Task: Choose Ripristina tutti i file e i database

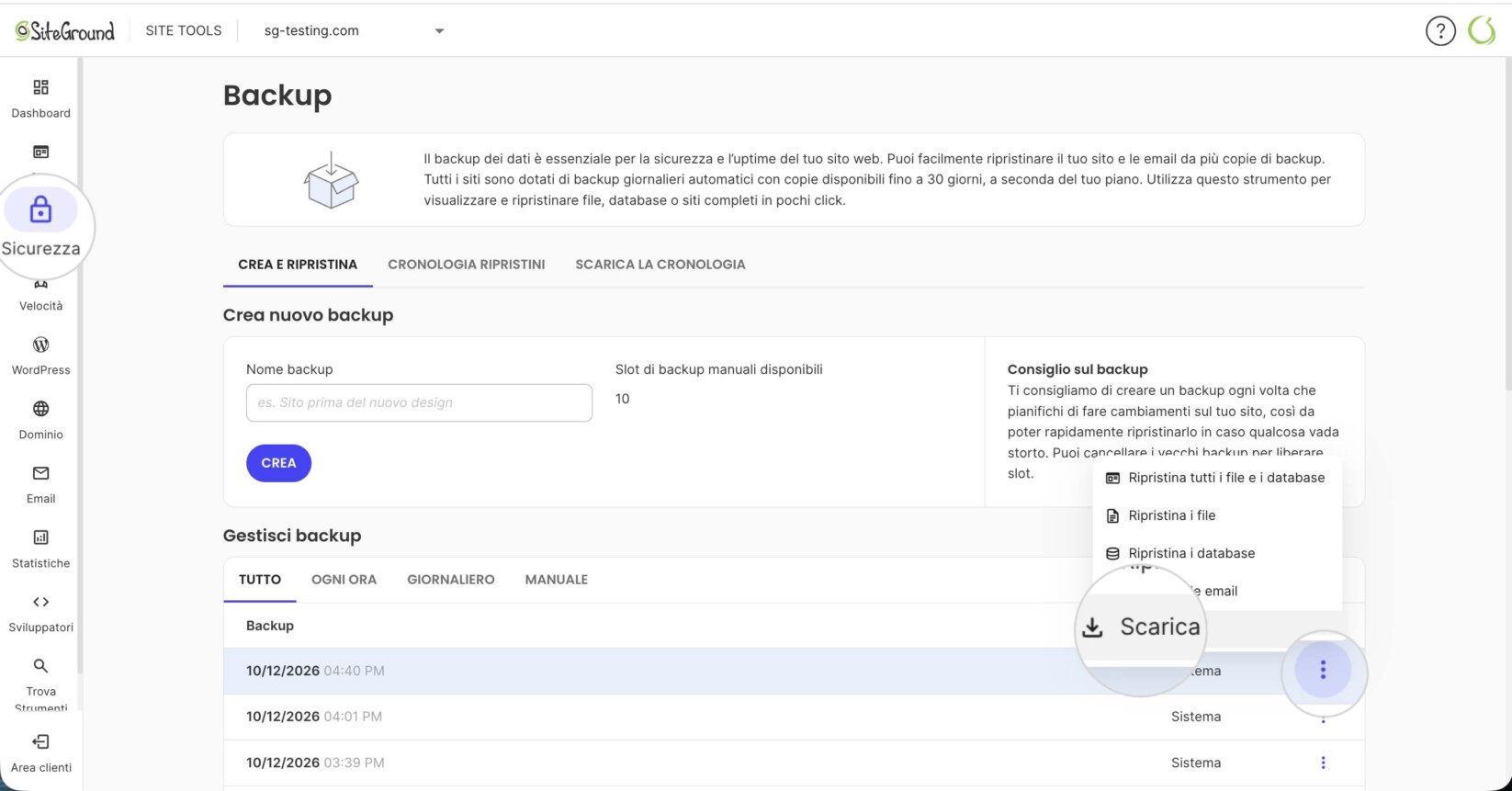Action: pyautogui.click(x=1217, y=478)
